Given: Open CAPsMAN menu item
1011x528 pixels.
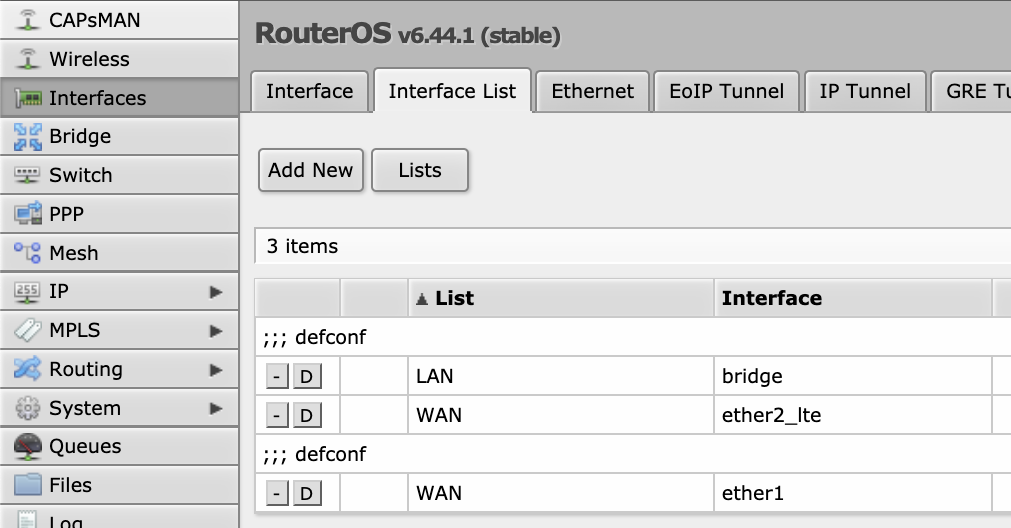Looking at the screenshot, I should 119,20.
